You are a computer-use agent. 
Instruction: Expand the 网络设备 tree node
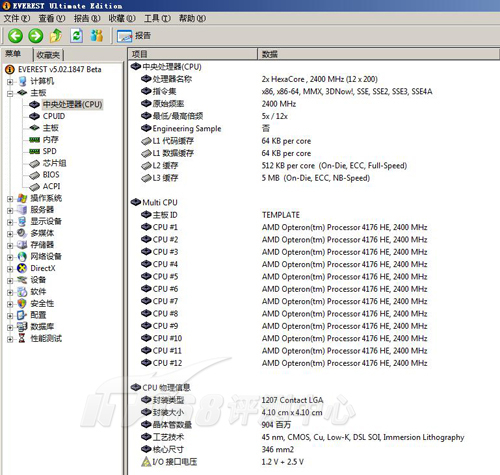point(10,257)
